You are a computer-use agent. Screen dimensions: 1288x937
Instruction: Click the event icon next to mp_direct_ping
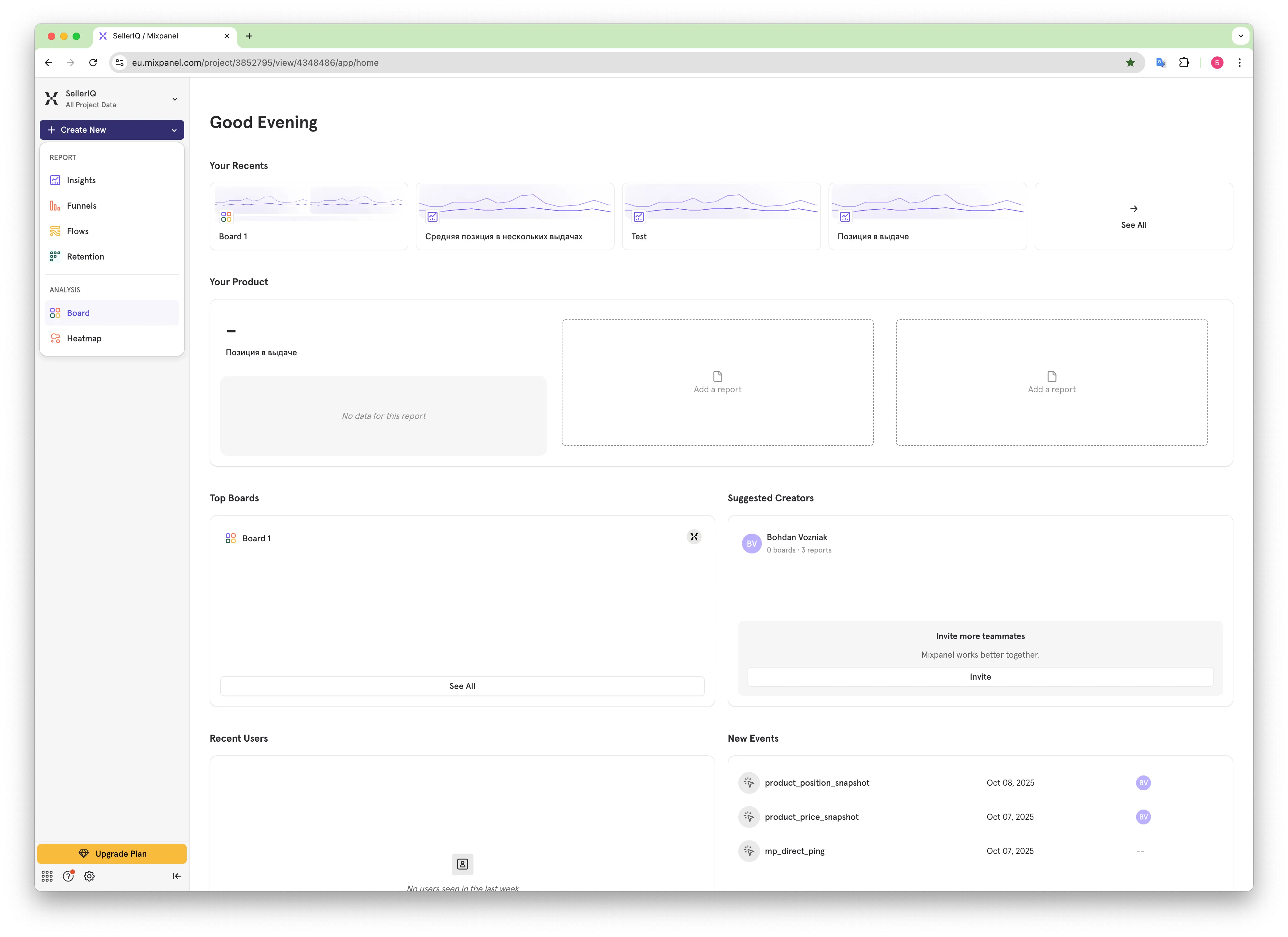(x=749, y=851)
